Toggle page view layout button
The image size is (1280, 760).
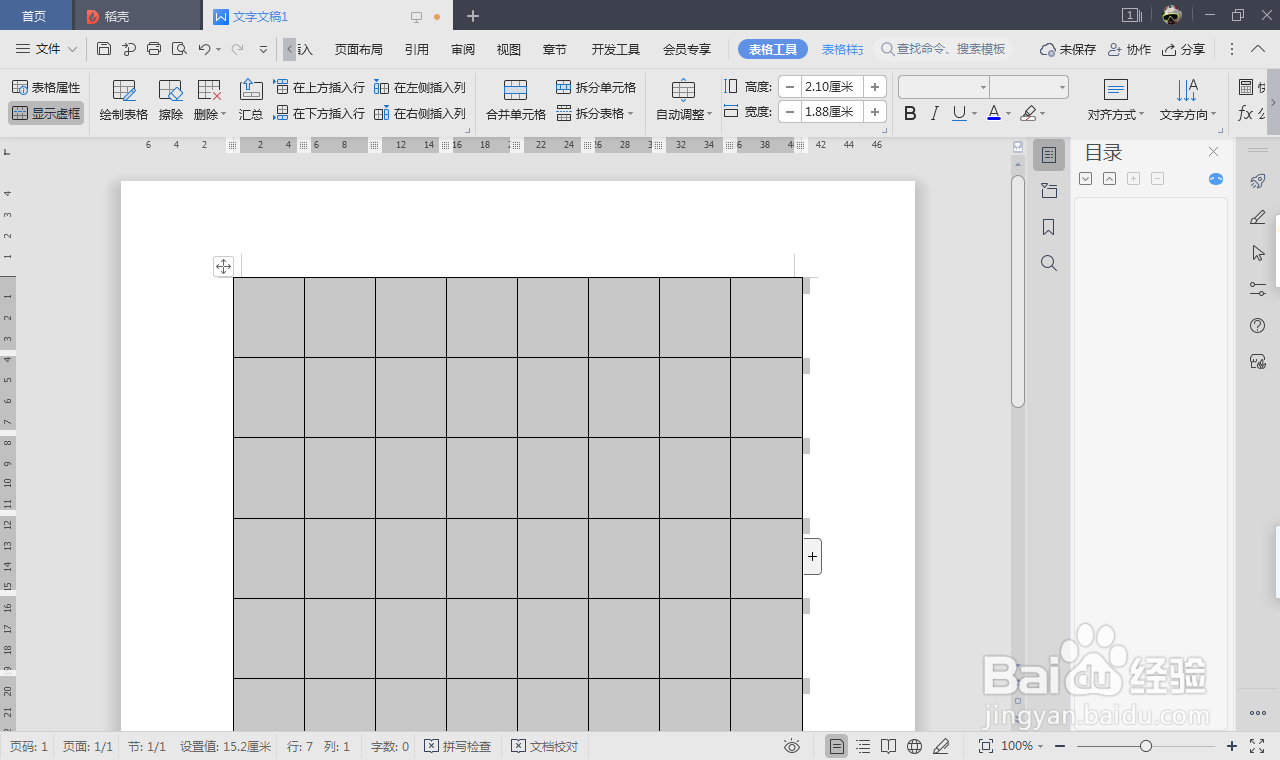coord(837,746)
